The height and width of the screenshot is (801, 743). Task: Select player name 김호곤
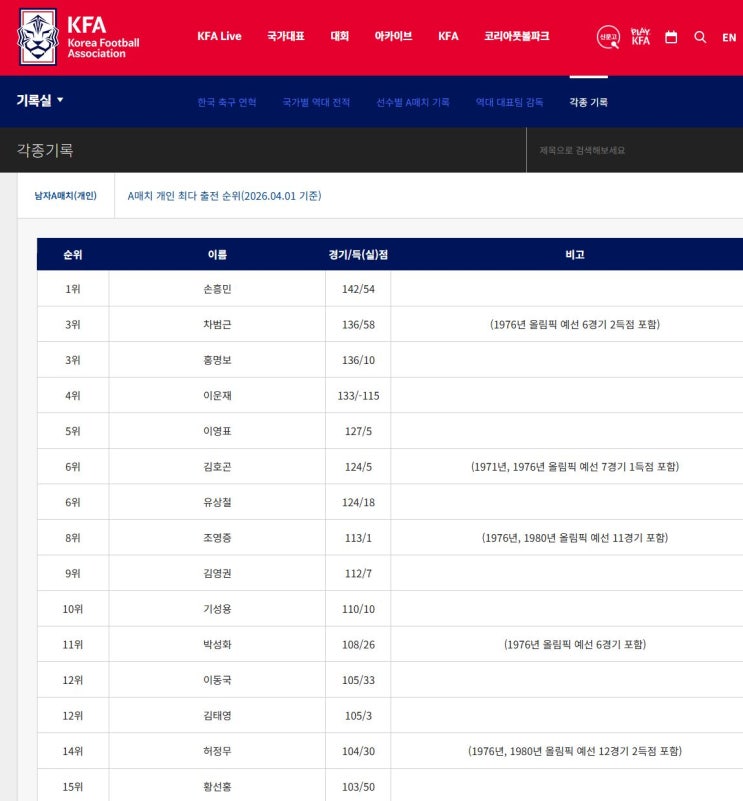pos(217,466)
